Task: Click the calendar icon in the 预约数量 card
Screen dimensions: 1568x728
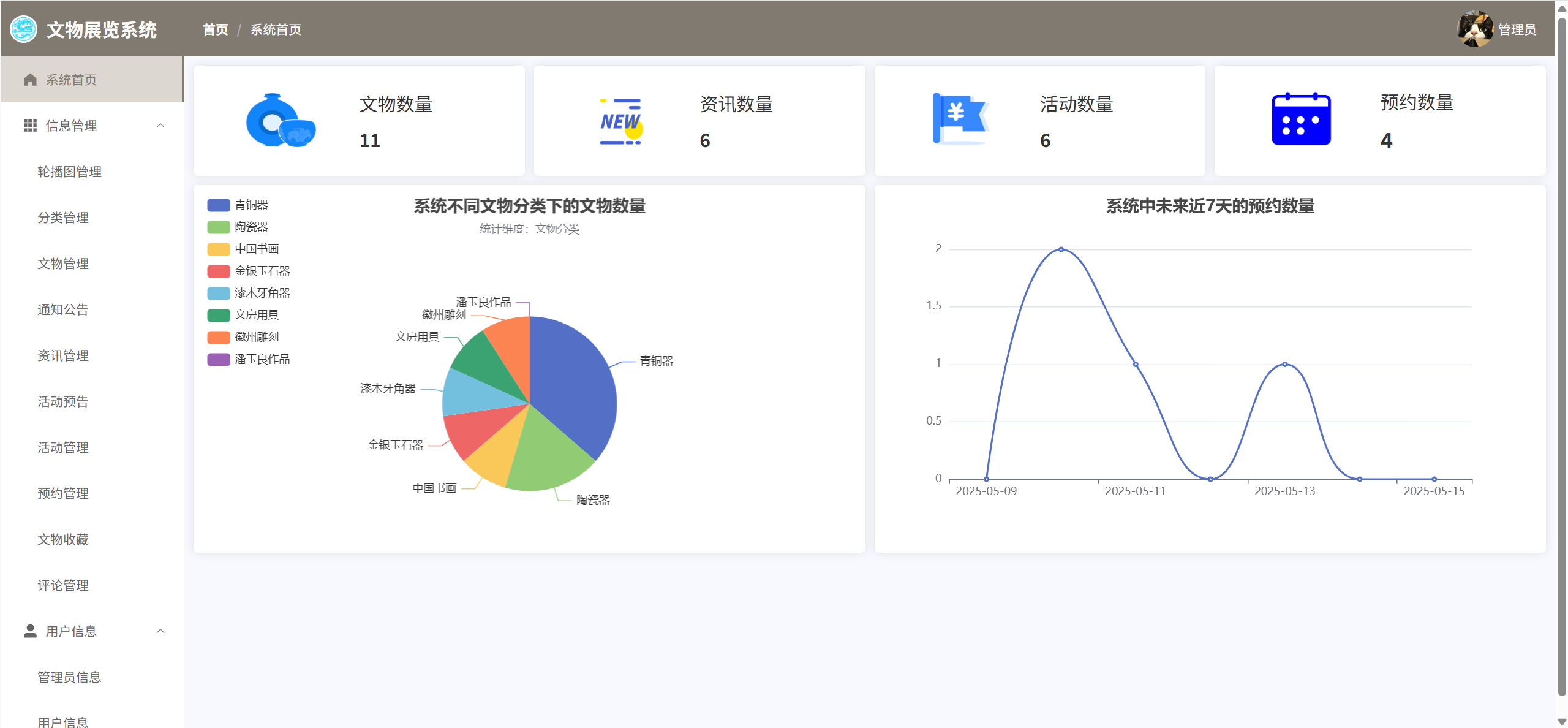Action: [1301, 119]
